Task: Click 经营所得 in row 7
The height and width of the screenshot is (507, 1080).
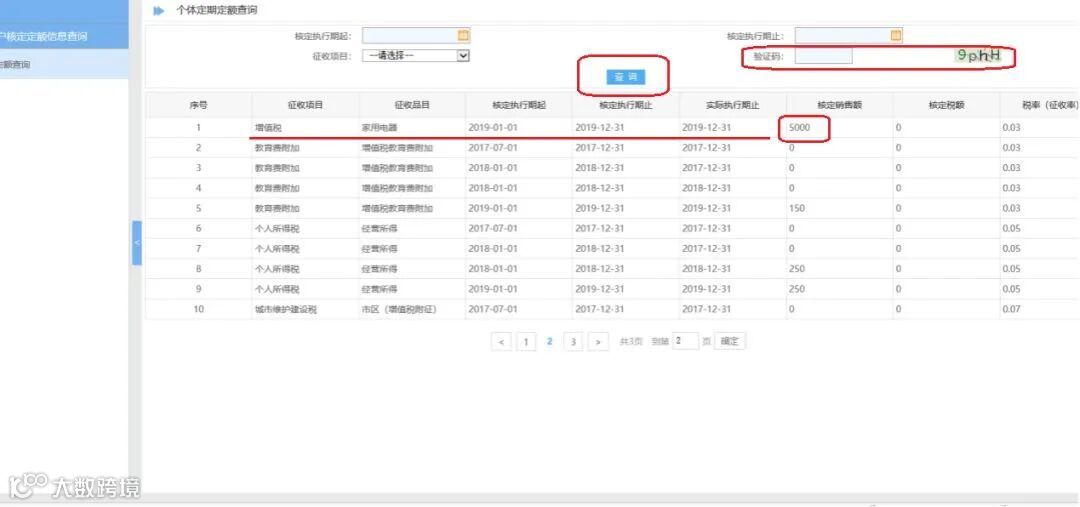Action: pyautogui.click(x=380, y=249)
